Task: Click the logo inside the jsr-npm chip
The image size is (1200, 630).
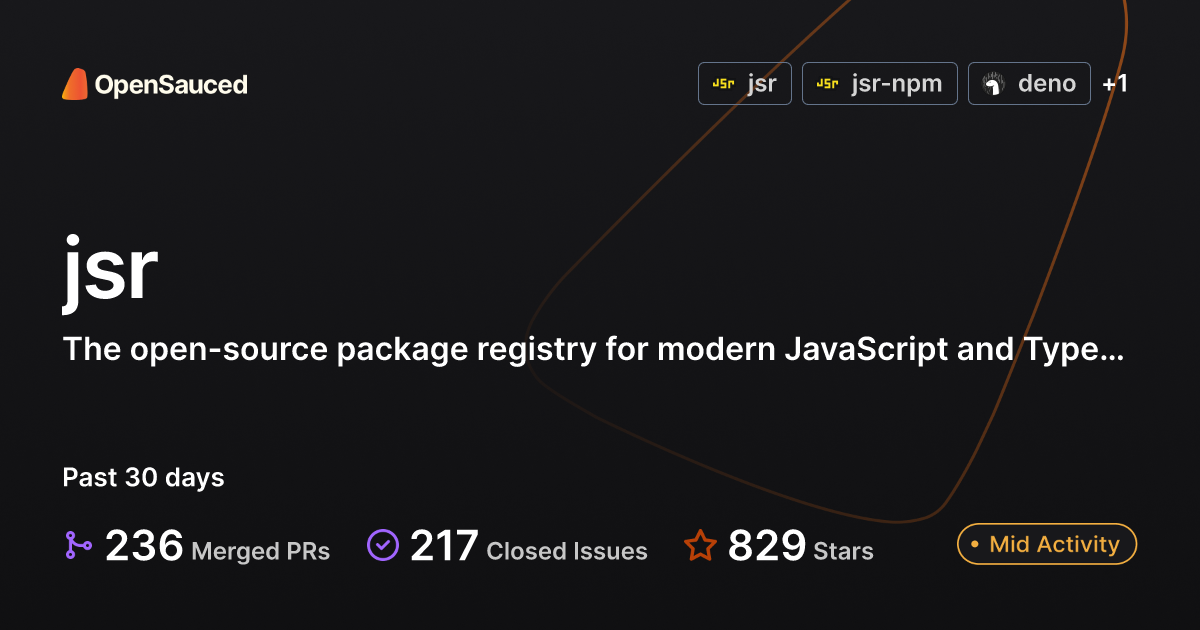Action: pyautogui.click(x=827, y=84)
